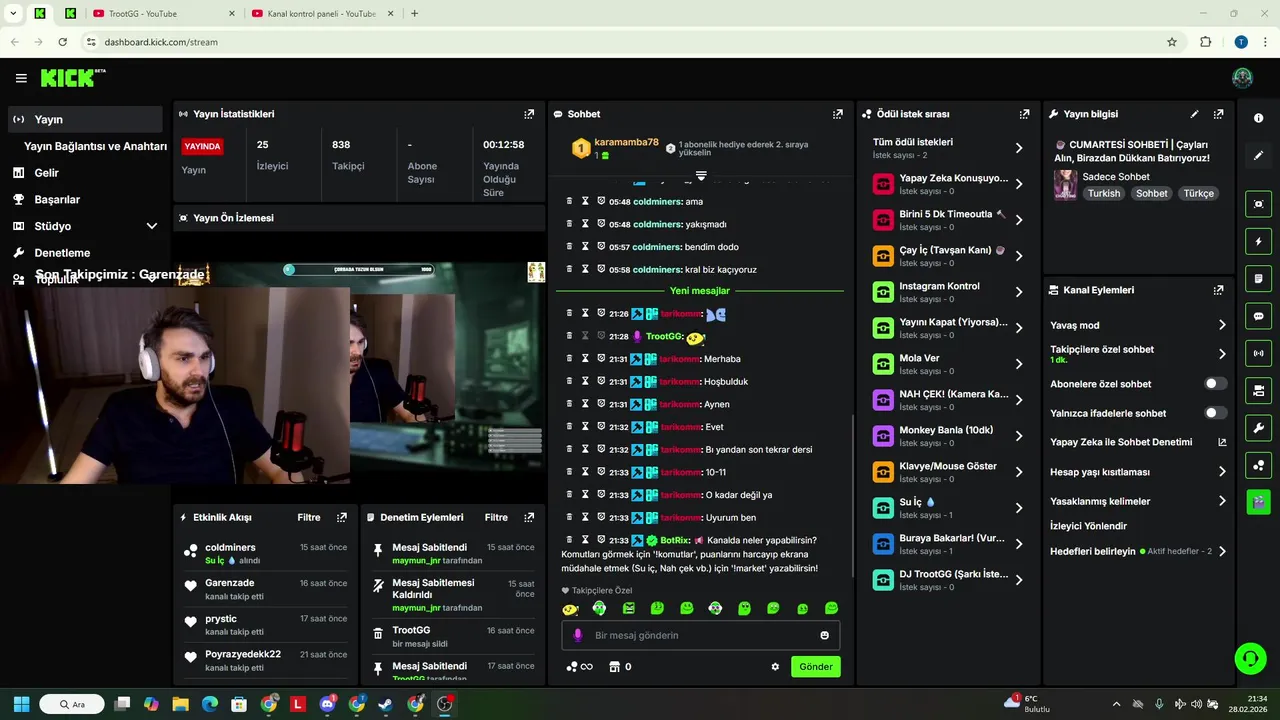Pop out the Sohbet chat panel
This screenshot has width=1280, height=720.
(838, 114)
